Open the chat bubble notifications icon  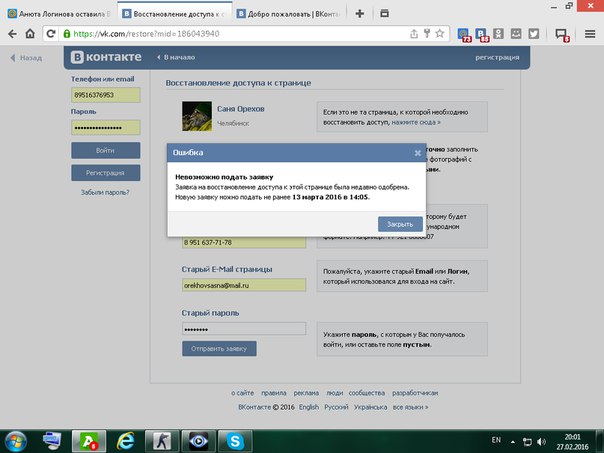[x=562, y=35]
